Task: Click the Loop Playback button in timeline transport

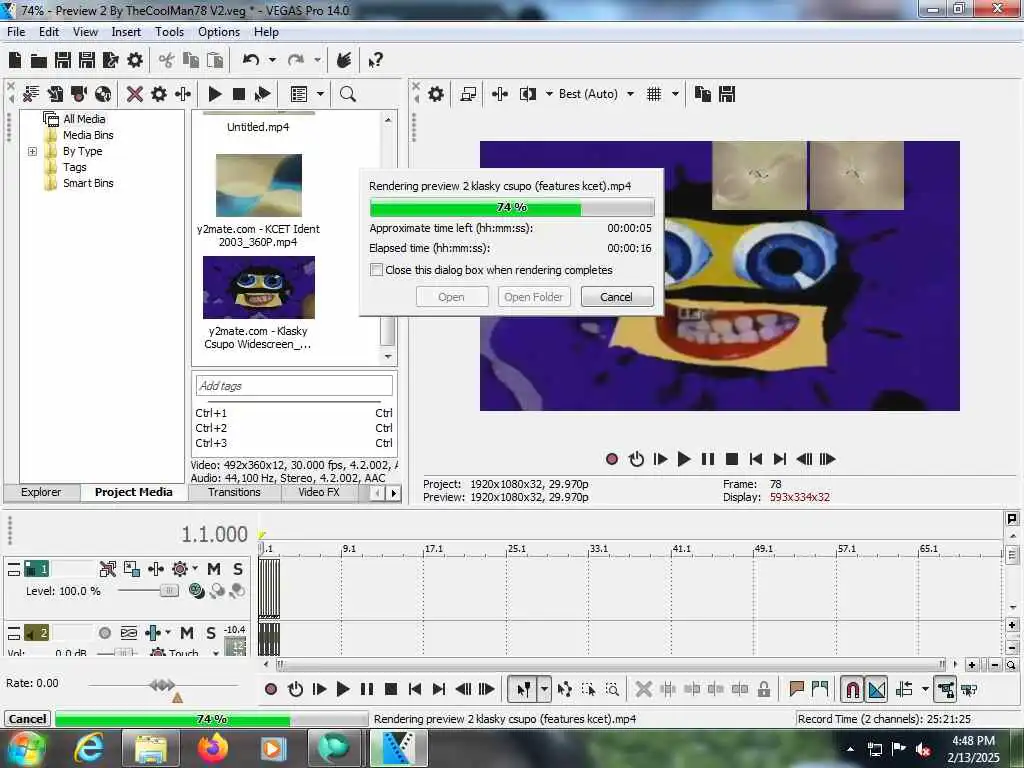Action: click(295, 689)
